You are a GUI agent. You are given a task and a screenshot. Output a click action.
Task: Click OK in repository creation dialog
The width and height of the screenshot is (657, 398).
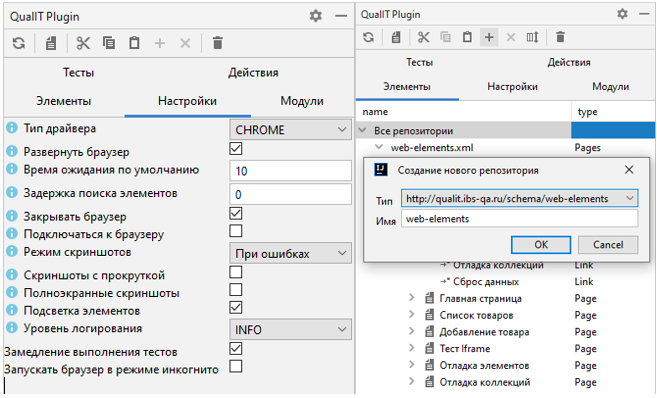pos(541,245)
